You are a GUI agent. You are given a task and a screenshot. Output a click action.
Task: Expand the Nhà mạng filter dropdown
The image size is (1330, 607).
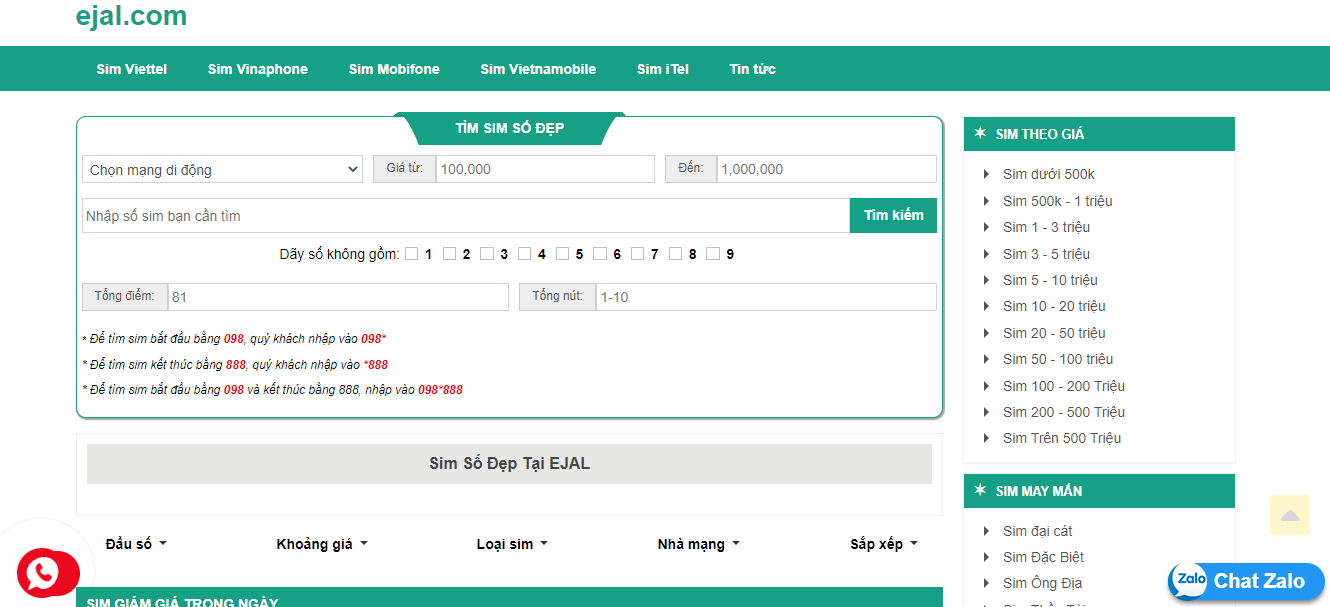click(x=698, y=544)
